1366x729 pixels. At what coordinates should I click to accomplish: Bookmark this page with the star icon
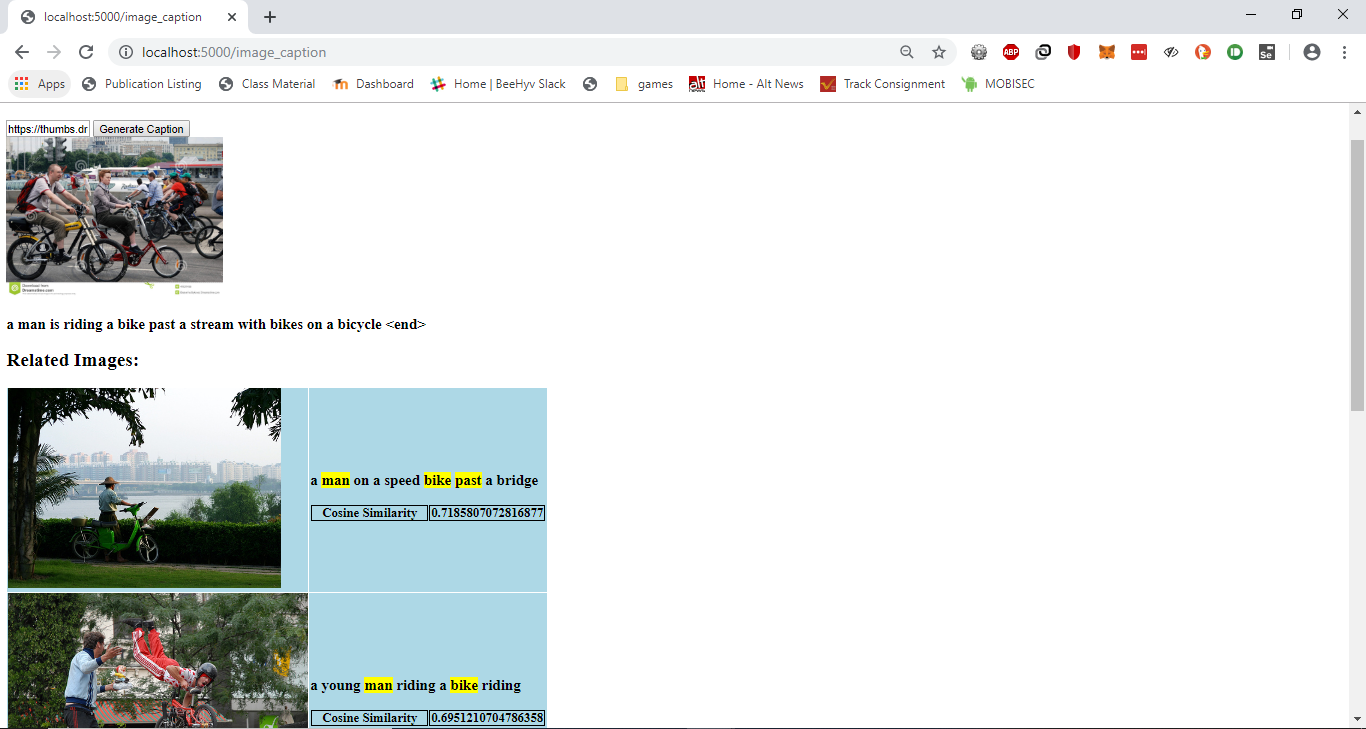(x=938, y=52)
